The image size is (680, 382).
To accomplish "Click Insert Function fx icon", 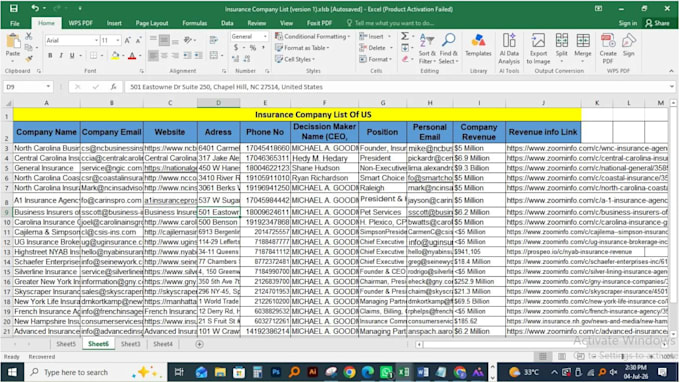I will [113, 87].
